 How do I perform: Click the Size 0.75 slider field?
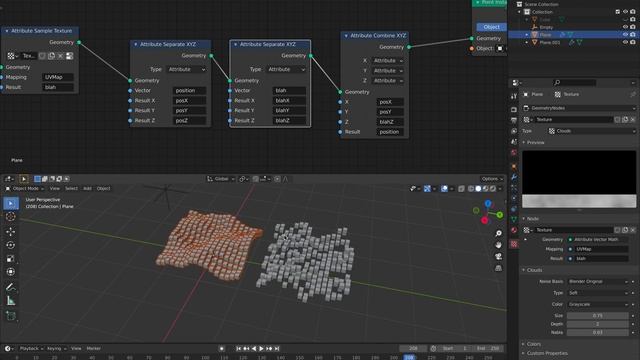pos(598,316)
